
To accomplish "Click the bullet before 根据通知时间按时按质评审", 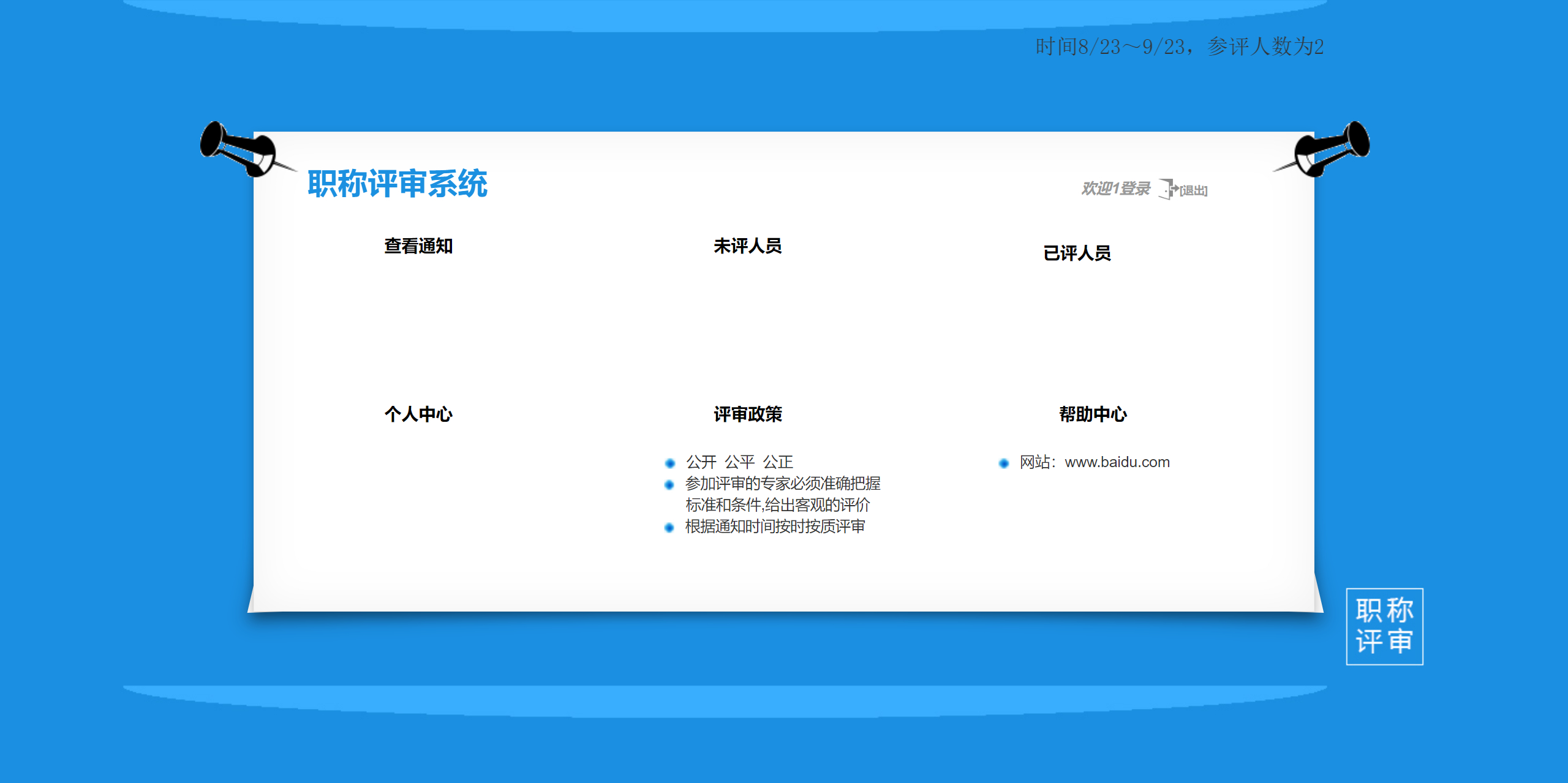I will coord(669,527).
